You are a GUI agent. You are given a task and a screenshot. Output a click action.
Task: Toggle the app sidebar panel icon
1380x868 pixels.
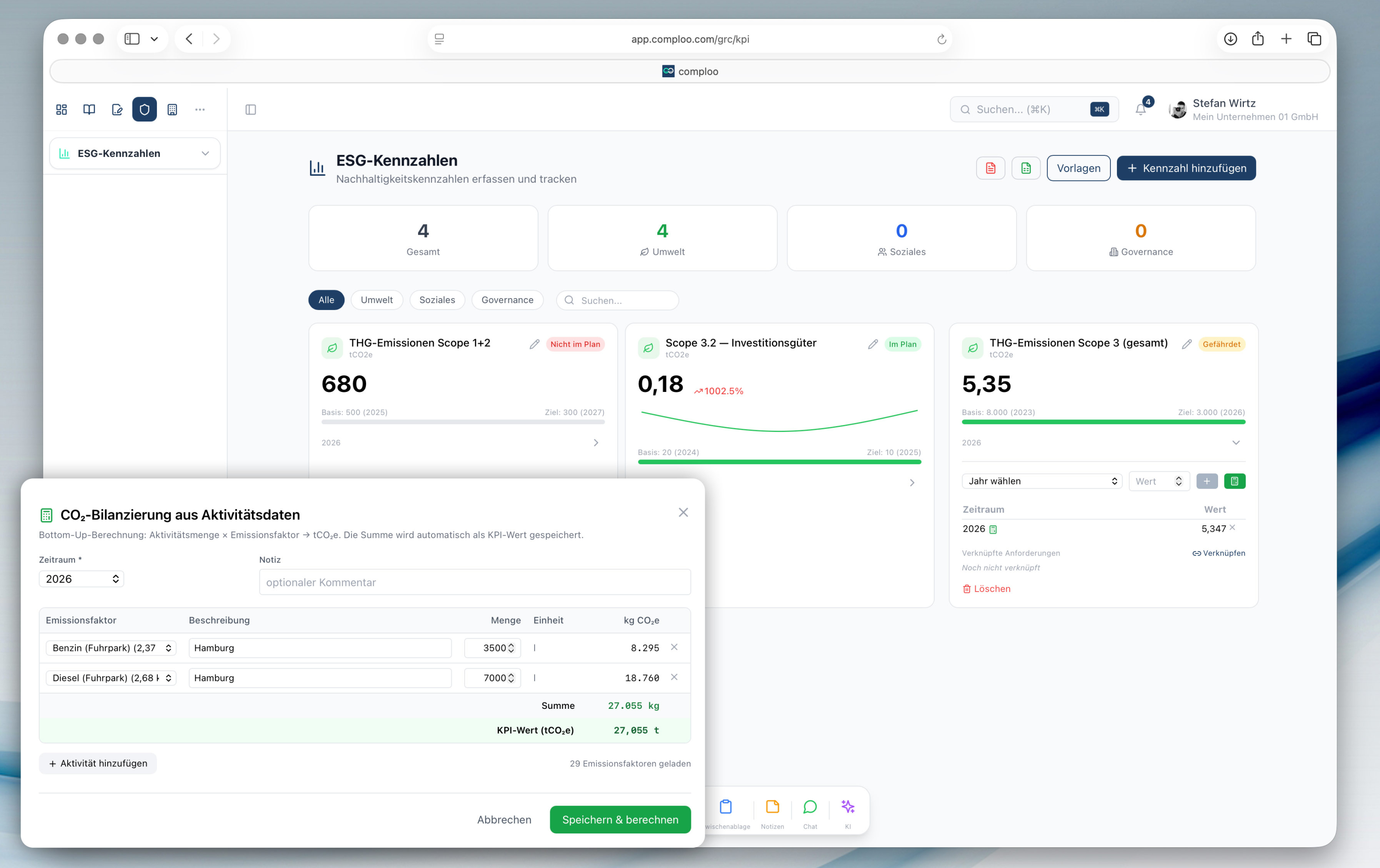coord(250,109)
